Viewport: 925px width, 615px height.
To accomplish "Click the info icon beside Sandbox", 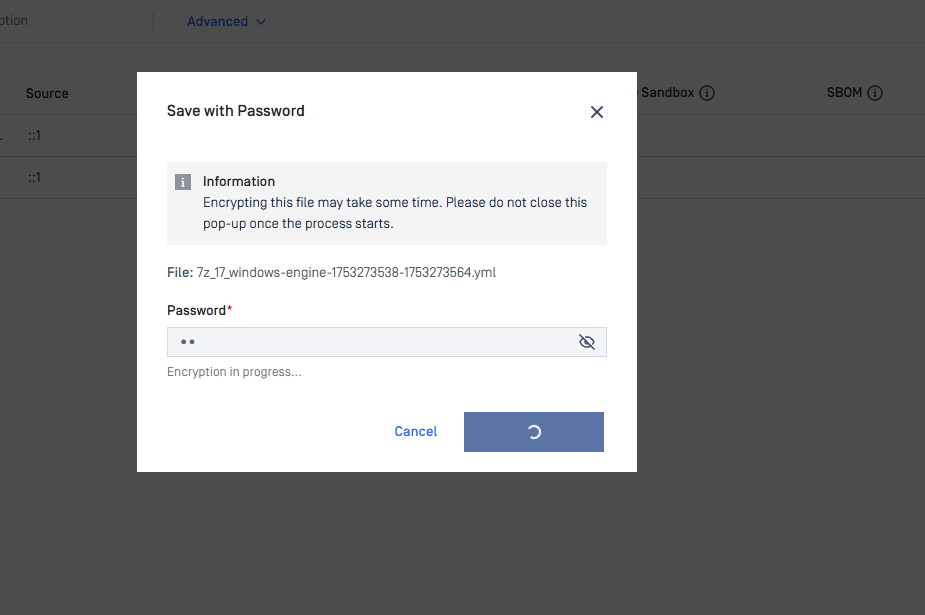I will point(707,93).
